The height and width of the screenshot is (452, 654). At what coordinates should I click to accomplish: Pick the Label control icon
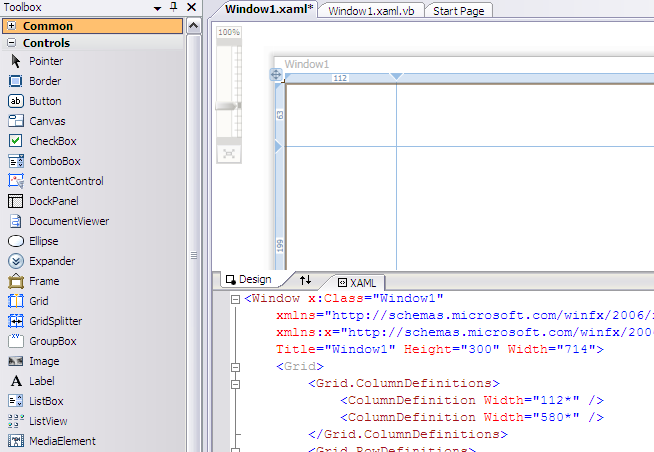coord(16,381)
